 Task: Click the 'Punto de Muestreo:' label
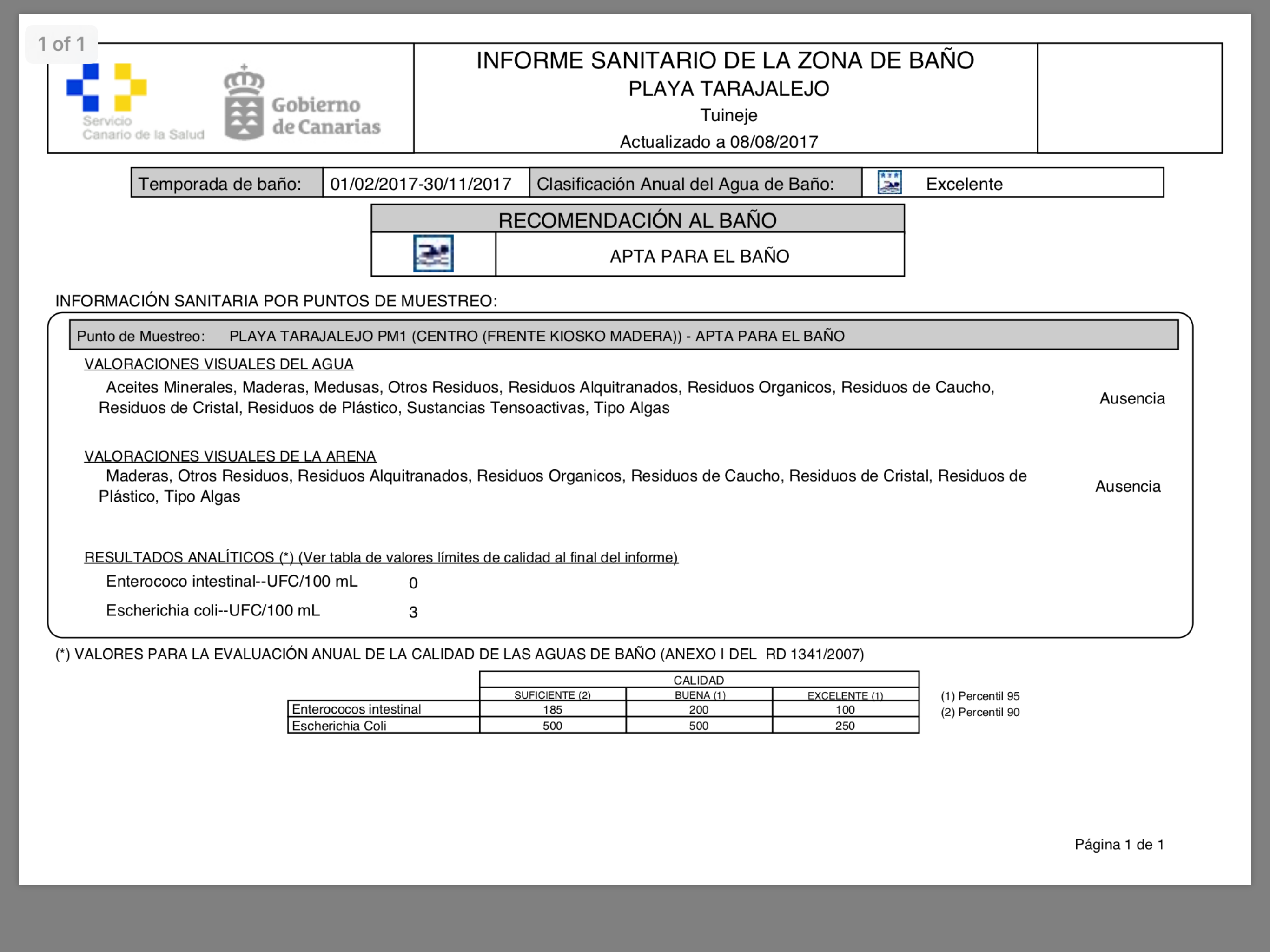pyautogui.click(x=141, y=336)
